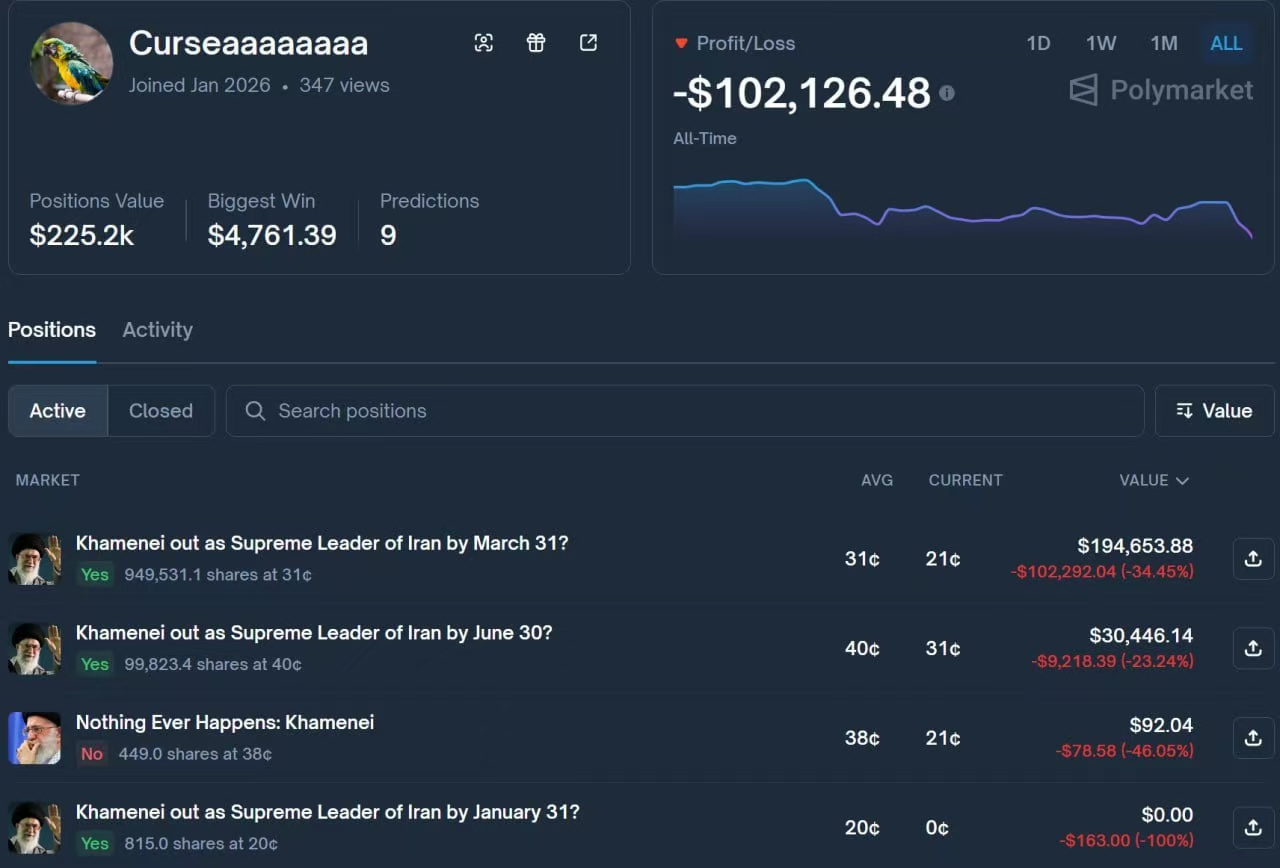
Task: Open the external link icon in profile header
Action: click(588, 42)
